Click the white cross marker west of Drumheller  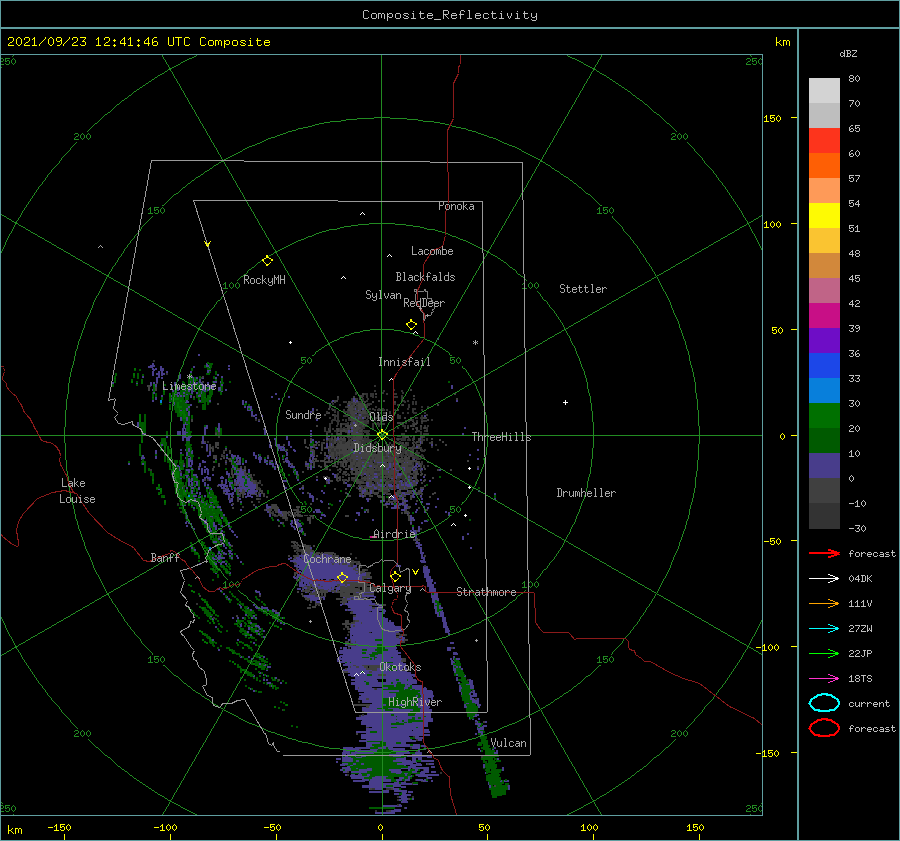565,402
